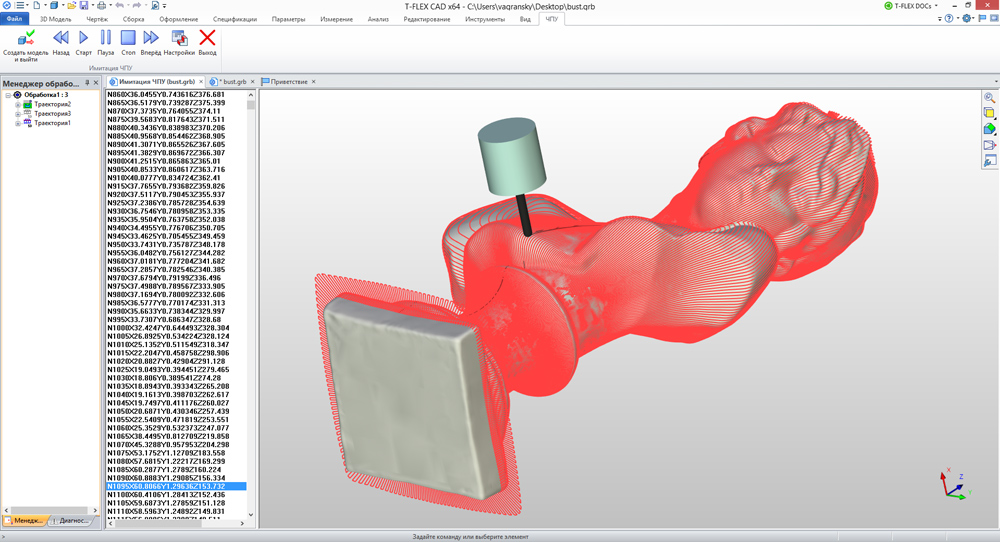Switch to bust.grb document tab

click(234, 81)
